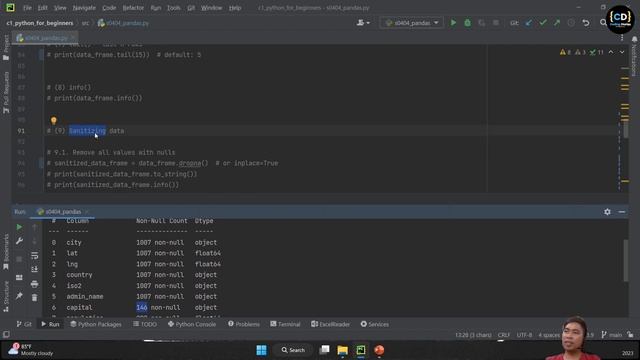The width and height of the screenshot is (640, 360).
Task: Click main Git branch widget
Action: click(611, 335)
